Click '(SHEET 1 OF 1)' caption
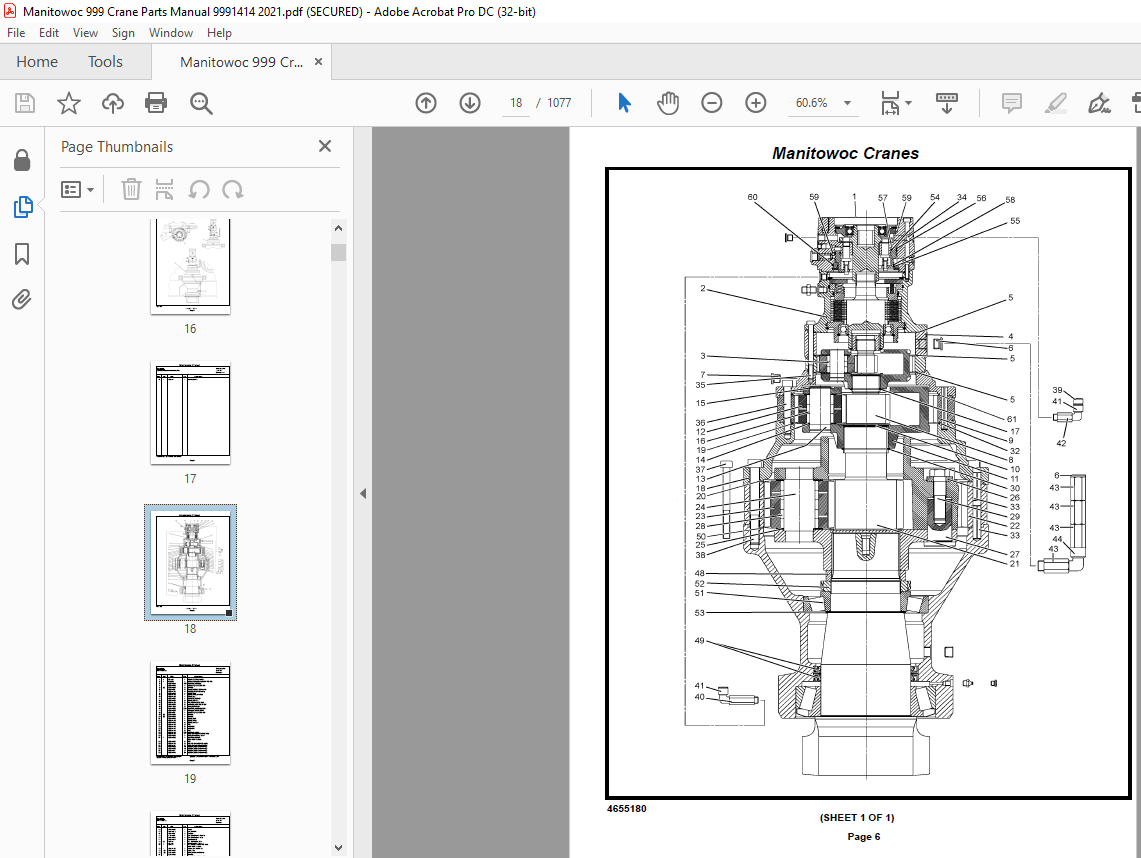 [x=857, y=817]
